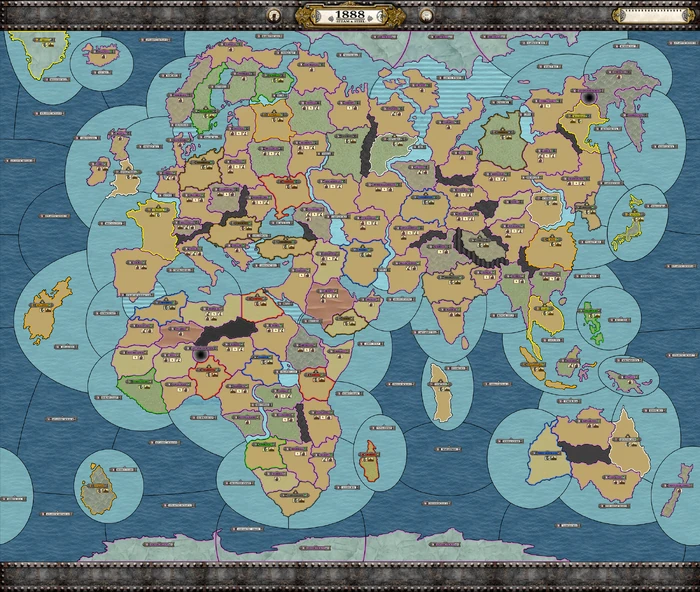Select the black vortex marker in North Africa
Viewport: 700px width, 592px height.
[x=199, y=354]
